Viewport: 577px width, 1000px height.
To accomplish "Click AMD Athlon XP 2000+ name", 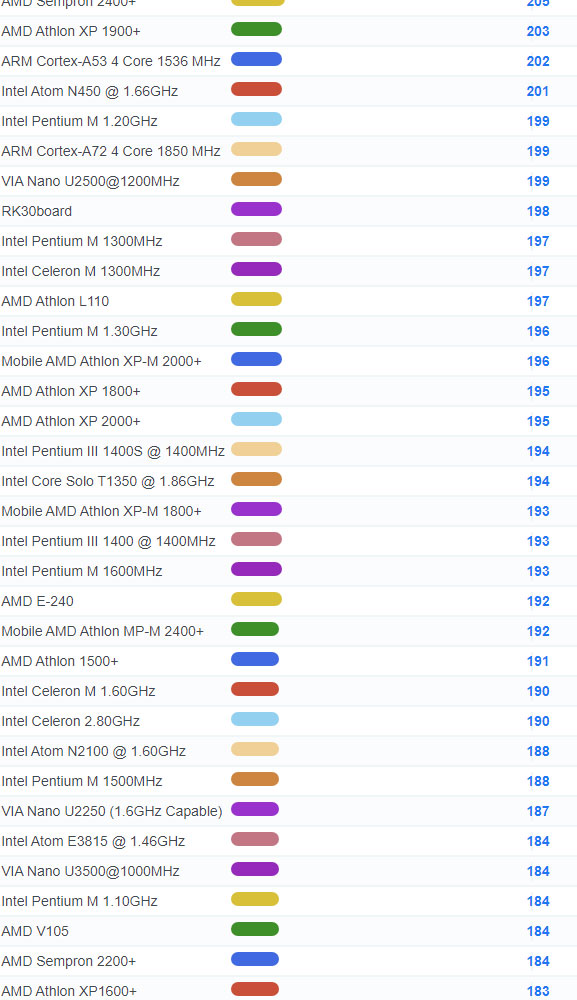I will [x=71, y=421].
